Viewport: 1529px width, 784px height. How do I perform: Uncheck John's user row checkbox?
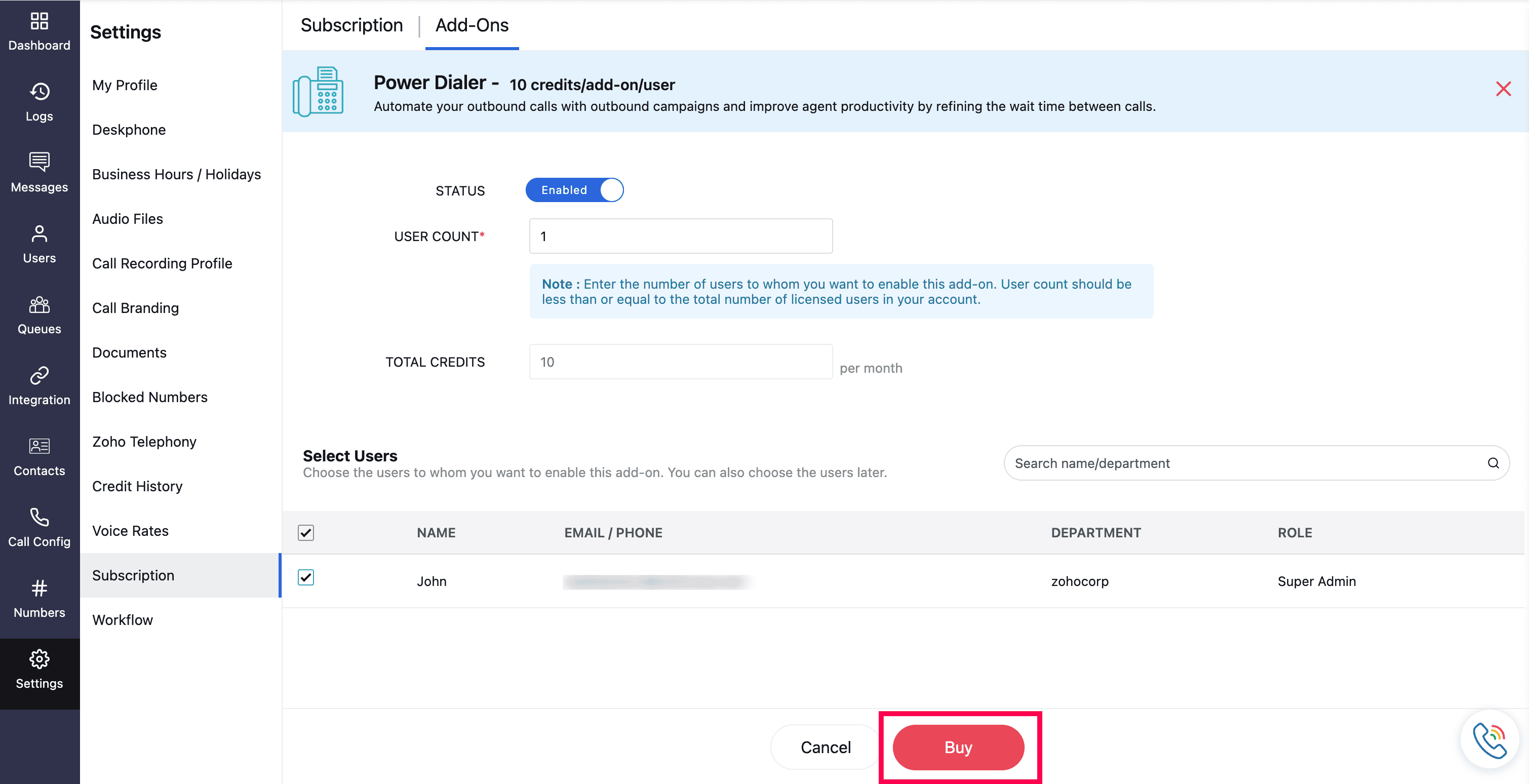click(x=306, y=577)
